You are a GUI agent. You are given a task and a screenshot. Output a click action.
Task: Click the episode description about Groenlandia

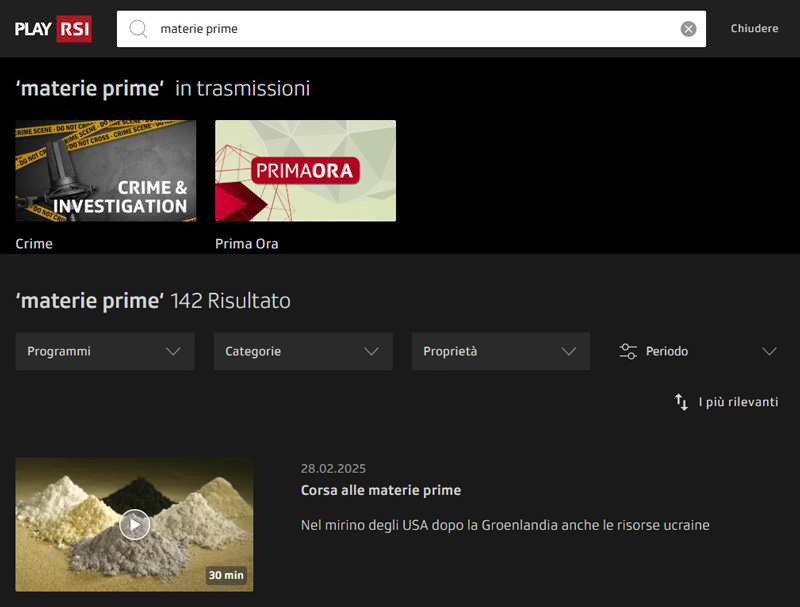[x=505, y=524]
